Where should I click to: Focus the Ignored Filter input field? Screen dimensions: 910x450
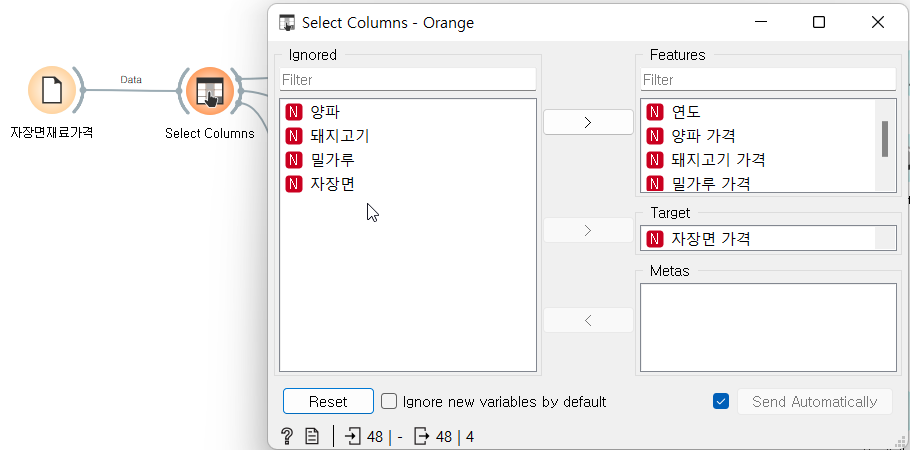click(407, 80)
